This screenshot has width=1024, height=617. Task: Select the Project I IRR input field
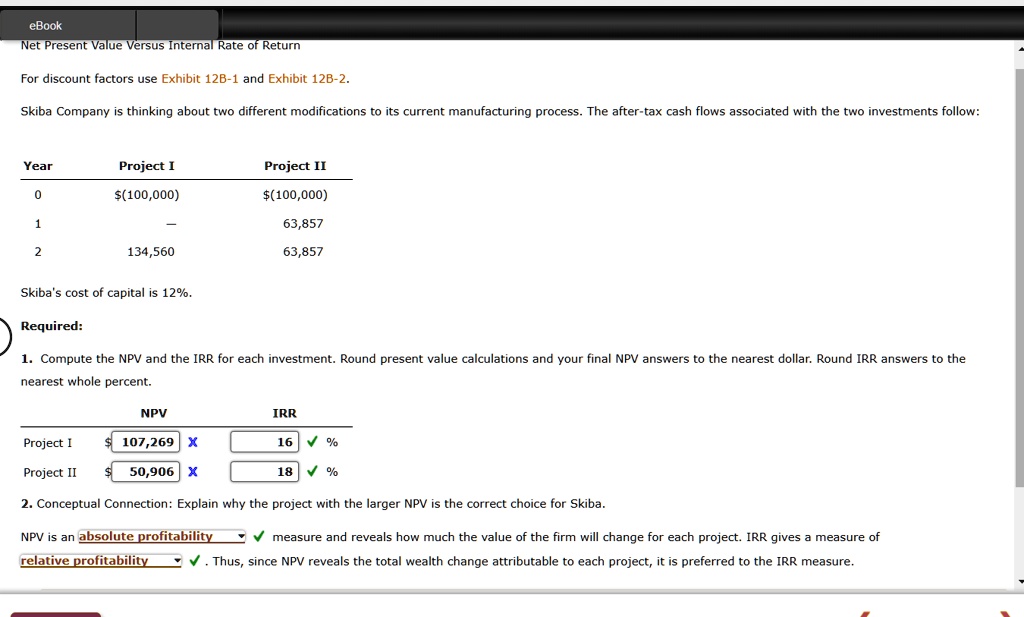pos(262,441)
